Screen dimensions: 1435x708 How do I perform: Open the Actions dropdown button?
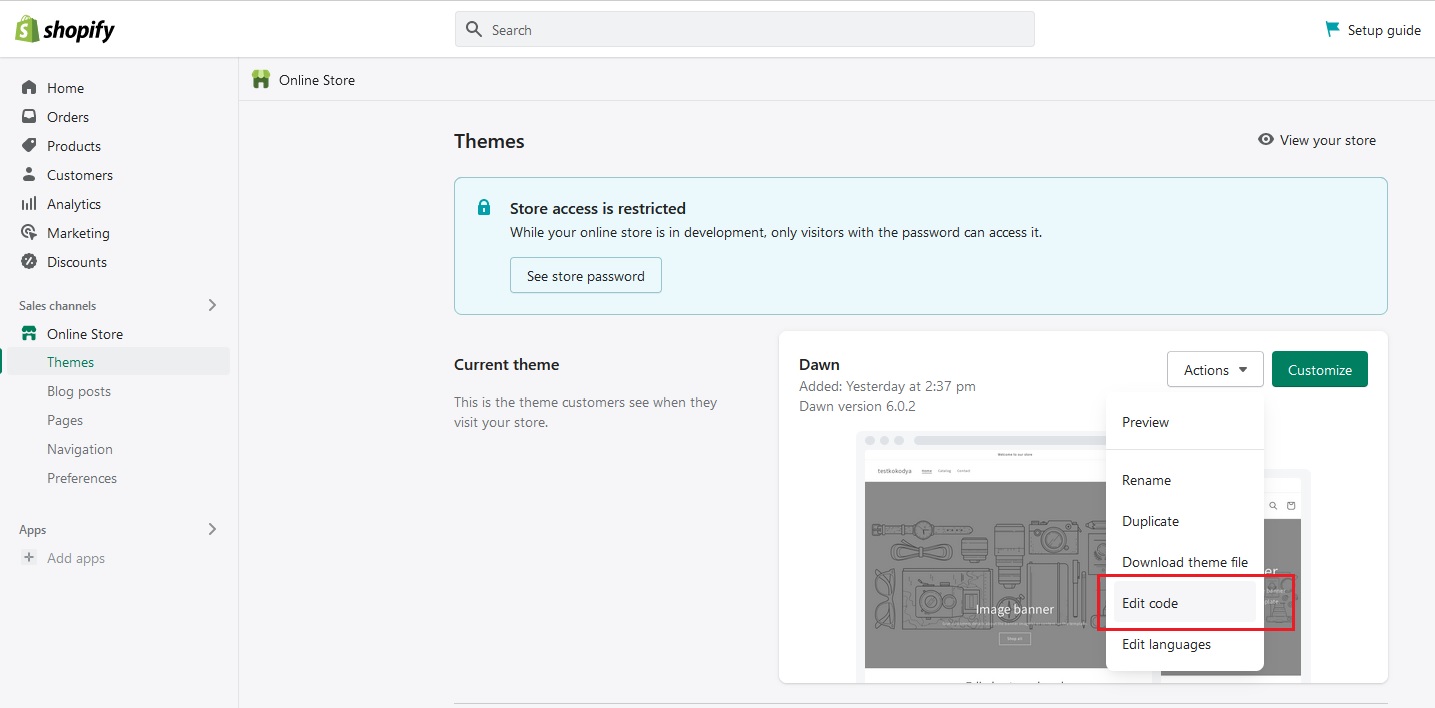(x=1215, y=370)
